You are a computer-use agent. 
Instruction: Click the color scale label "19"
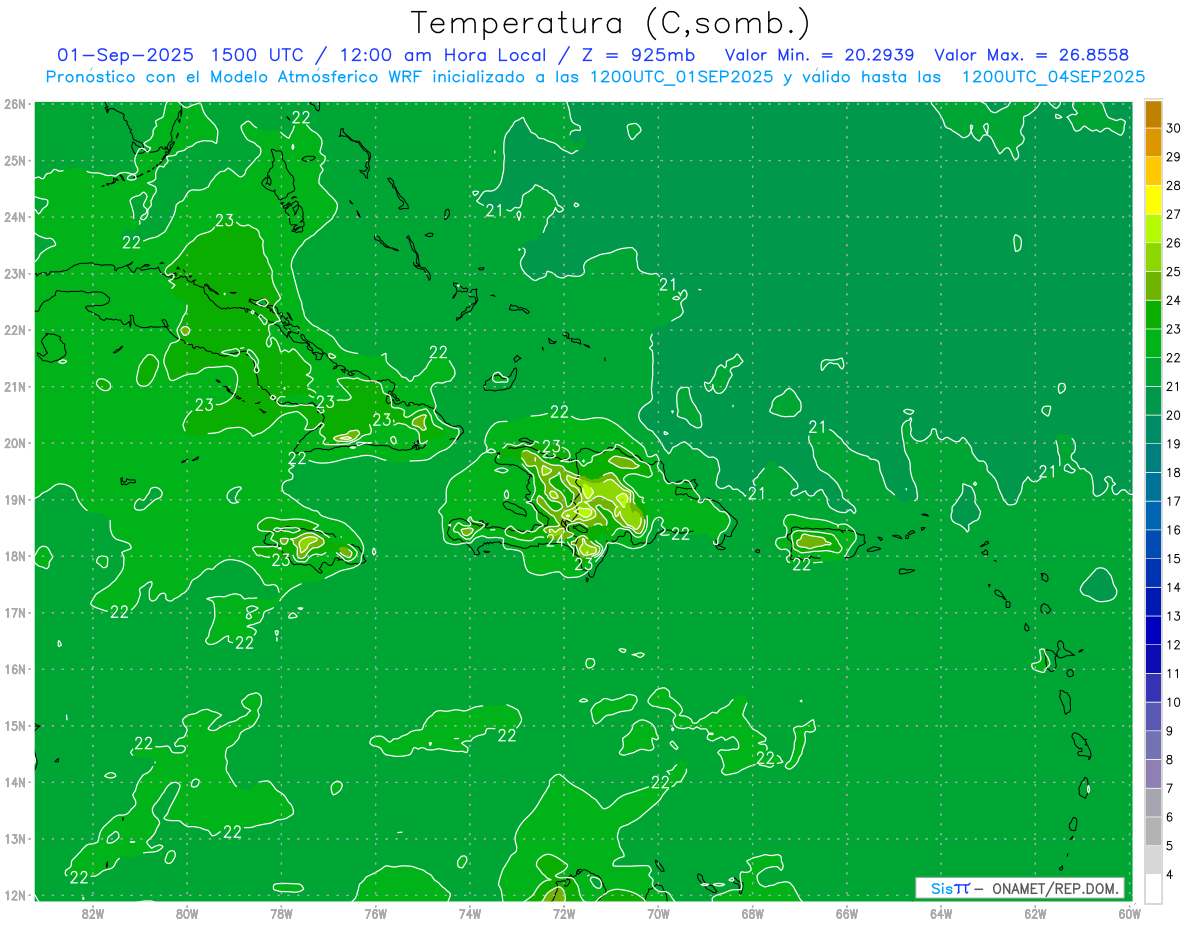click(x=1173, y=444)
